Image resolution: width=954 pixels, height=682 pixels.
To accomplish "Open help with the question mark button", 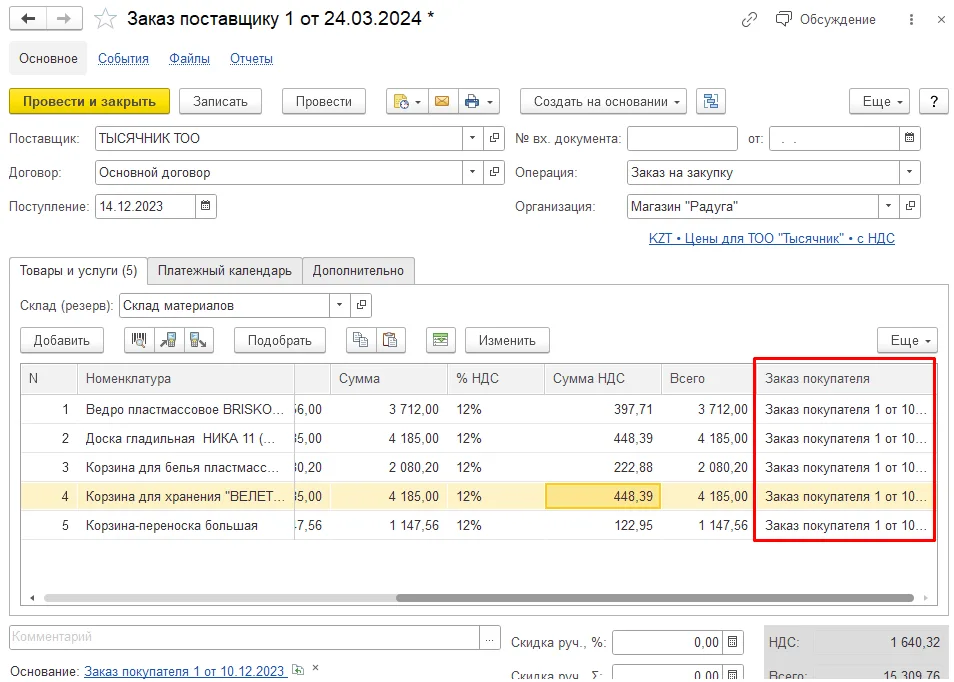I will click(934, 102).
